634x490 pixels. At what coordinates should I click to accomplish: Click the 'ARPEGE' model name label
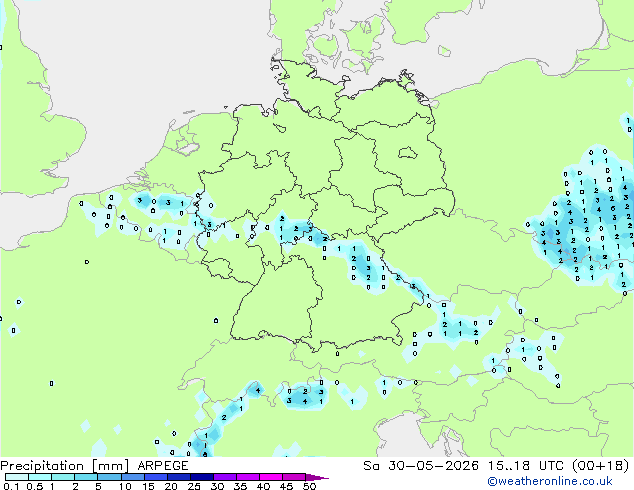[x=163, y=466]
